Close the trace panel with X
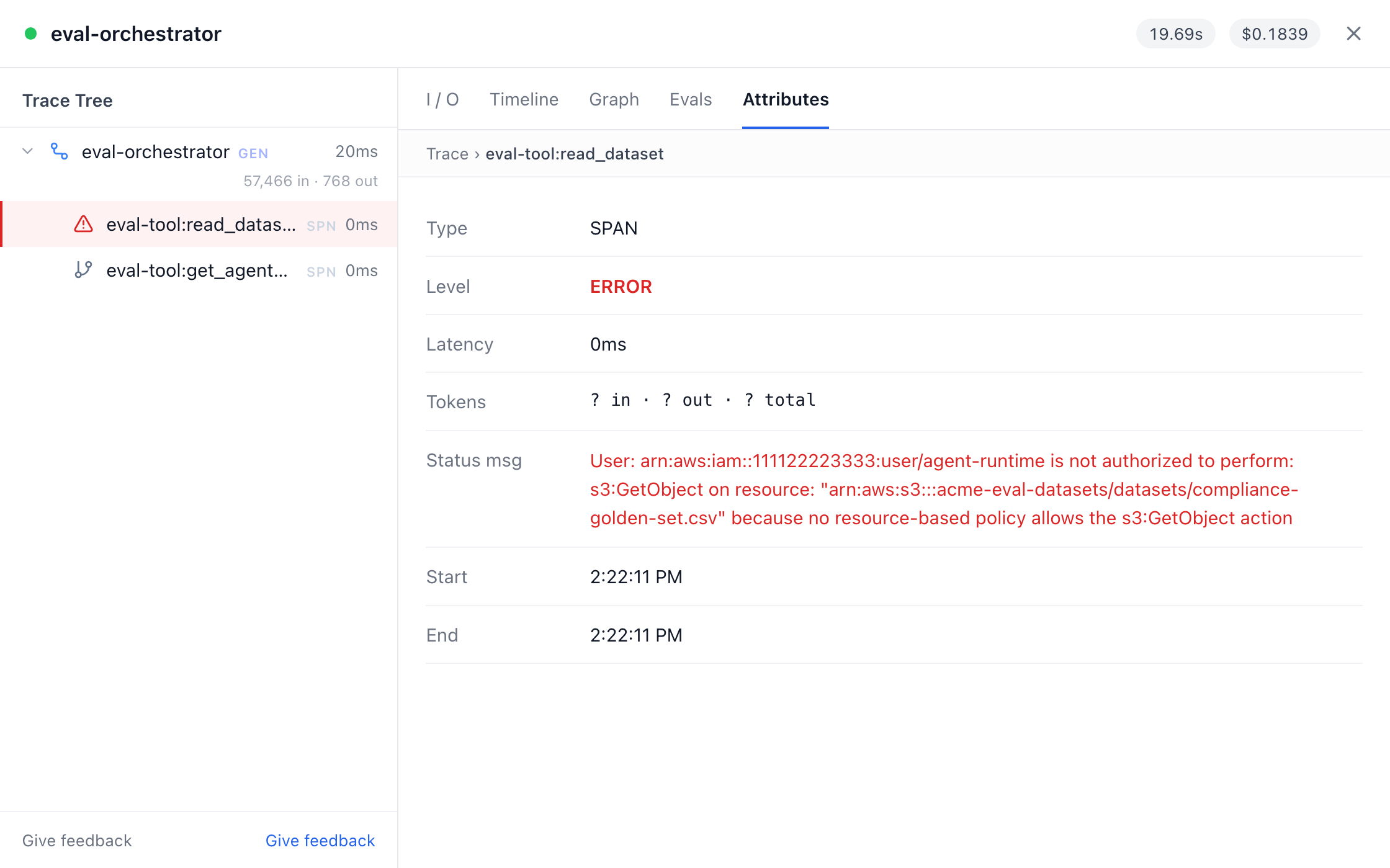 [1353, 34]
